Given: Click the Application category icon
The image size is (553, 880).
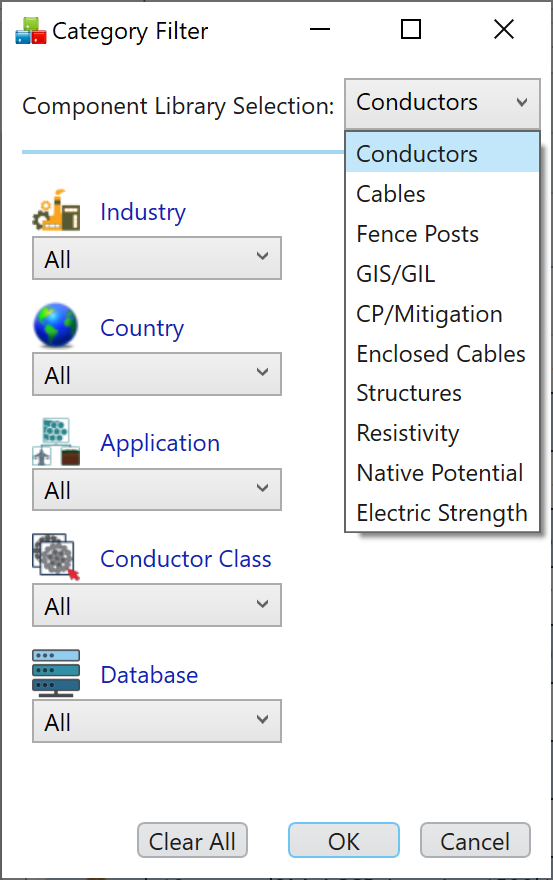Looking at the screenshot, I should point(56,442).
